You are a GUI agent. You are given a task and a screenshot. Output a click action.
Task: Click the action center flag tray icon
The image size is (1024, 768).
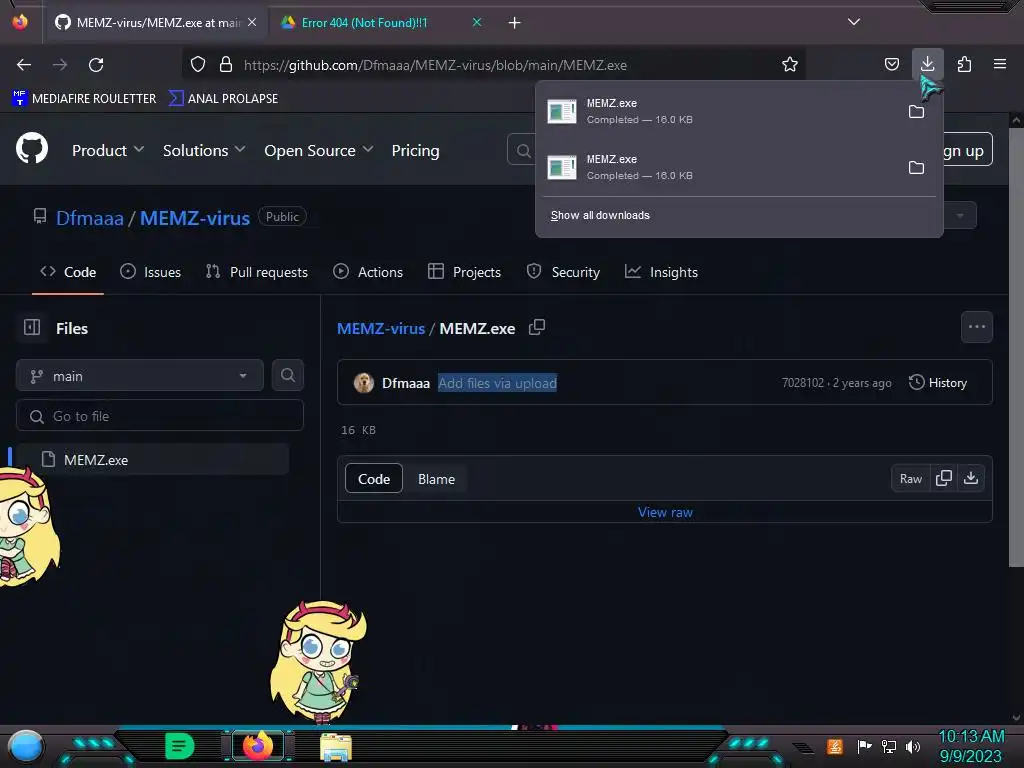[x=864, y=746]
